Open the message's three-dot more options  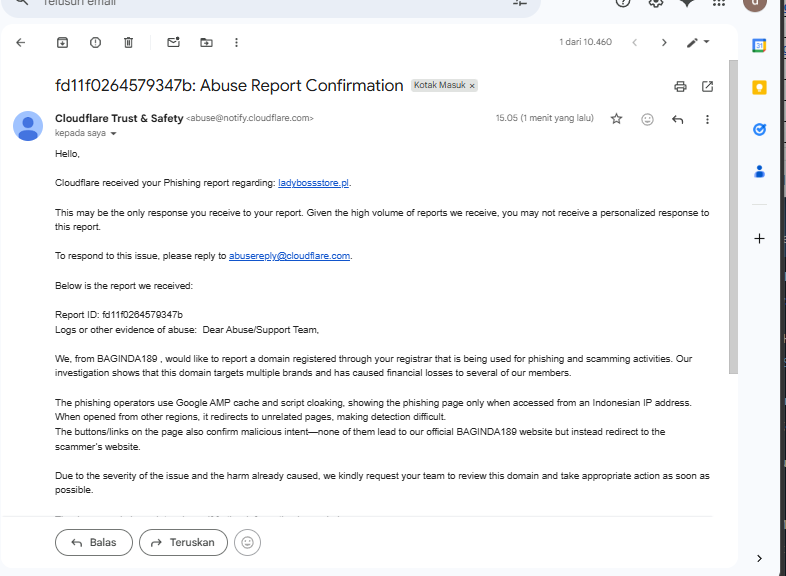click(707, 119)
